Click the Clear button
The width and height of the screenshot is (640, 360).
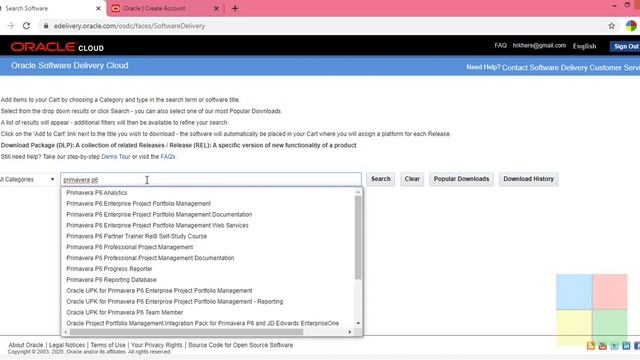point(412,179)
